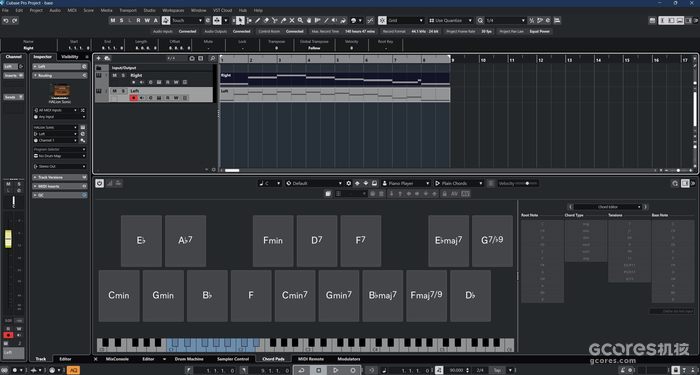Click Add Track plus icon
The height and width of the screenshot is (375, 700).
coord(99,58)
